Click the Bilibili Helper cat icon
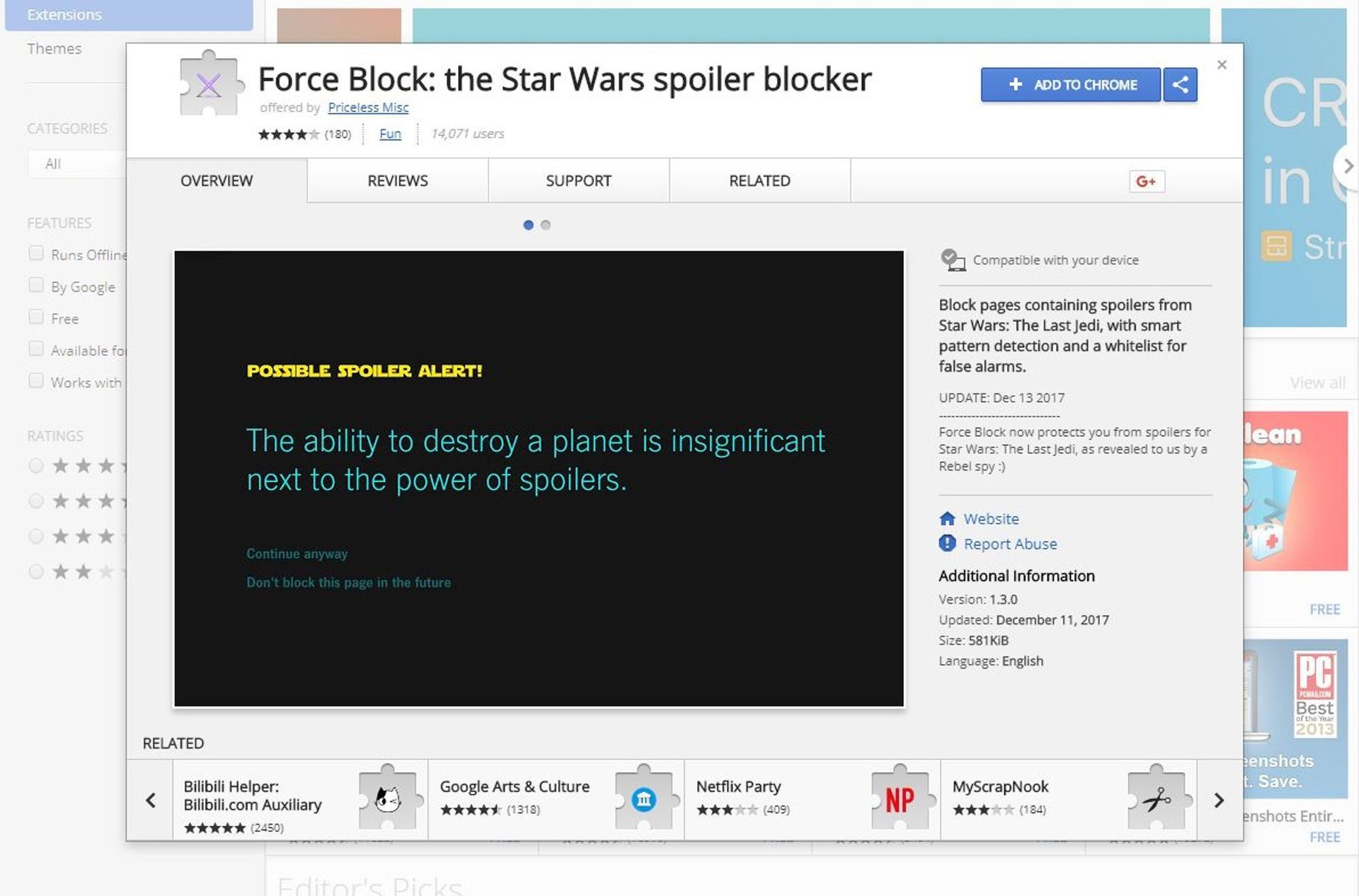The image size is (1359, 896). click(387, 800)
